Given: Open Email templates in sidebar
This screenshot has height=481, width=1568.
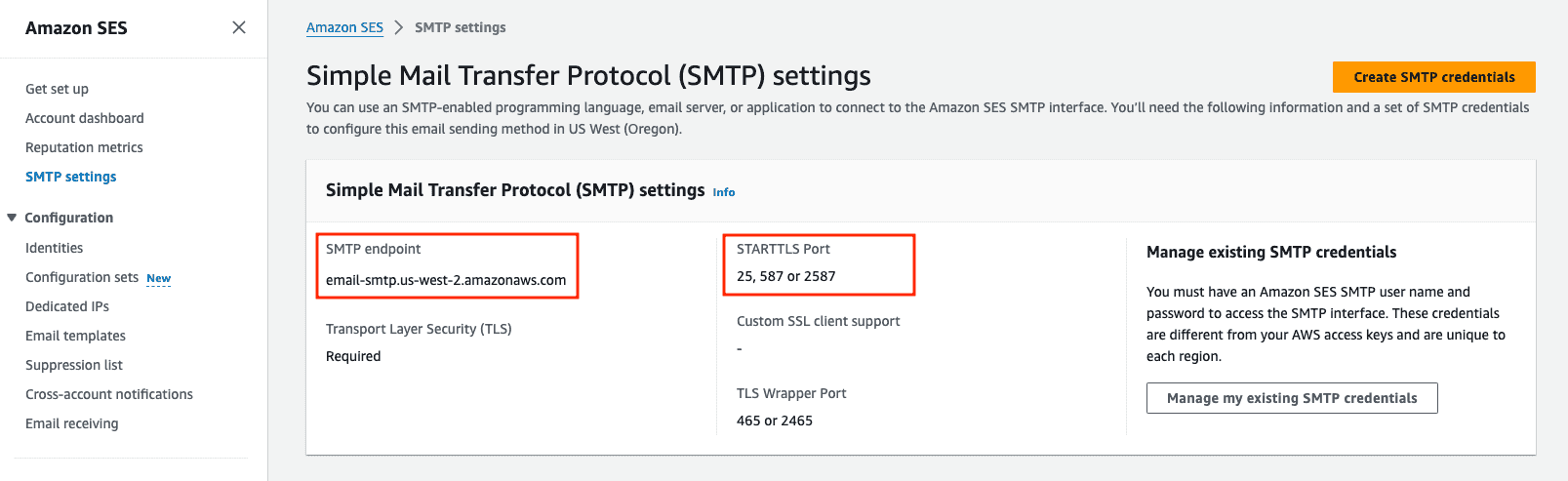Looking at the screenshot, I should tap(75, 336).
